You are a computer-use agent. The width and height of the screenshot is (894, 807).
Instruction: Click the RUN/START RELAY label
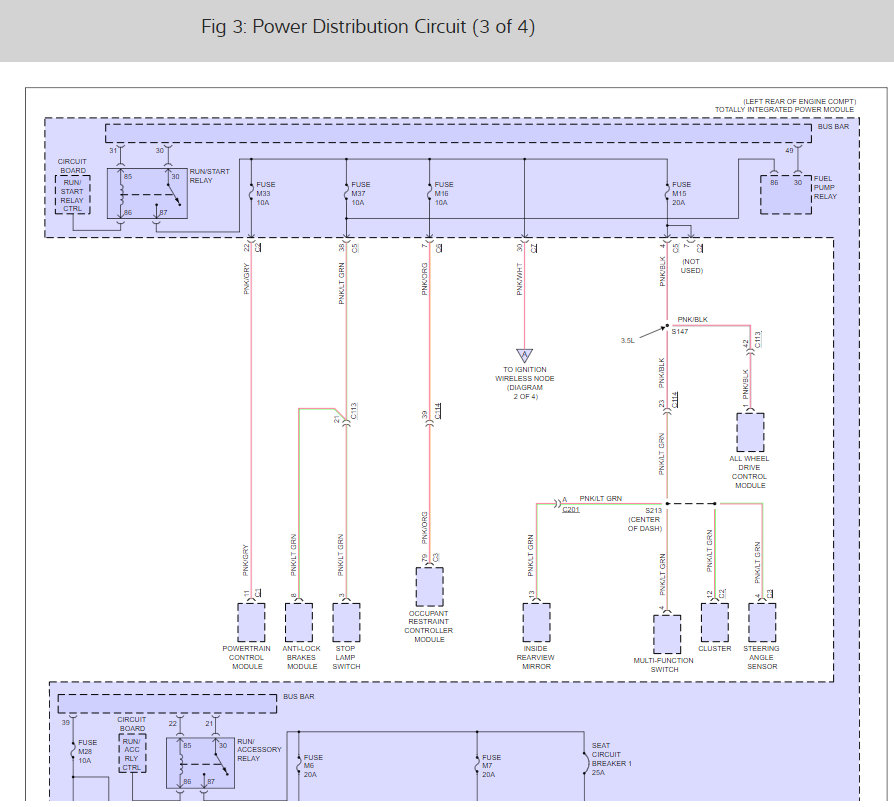point(209,176)
